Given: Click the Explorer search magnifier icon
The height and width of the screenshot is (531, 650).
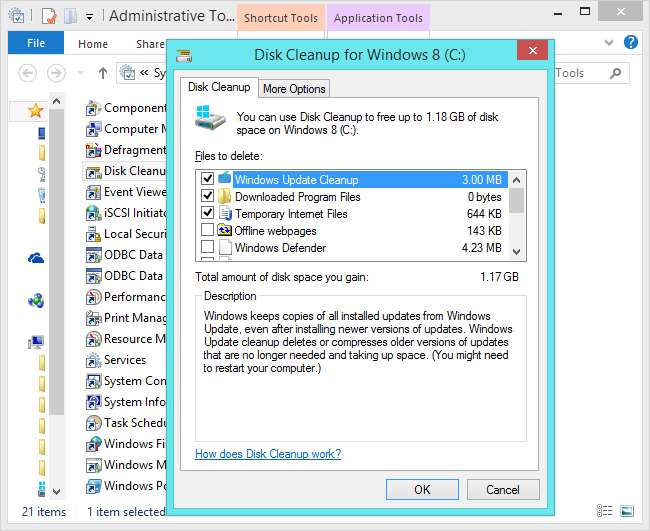Looking at the screenshot, I should pos(616,73).
